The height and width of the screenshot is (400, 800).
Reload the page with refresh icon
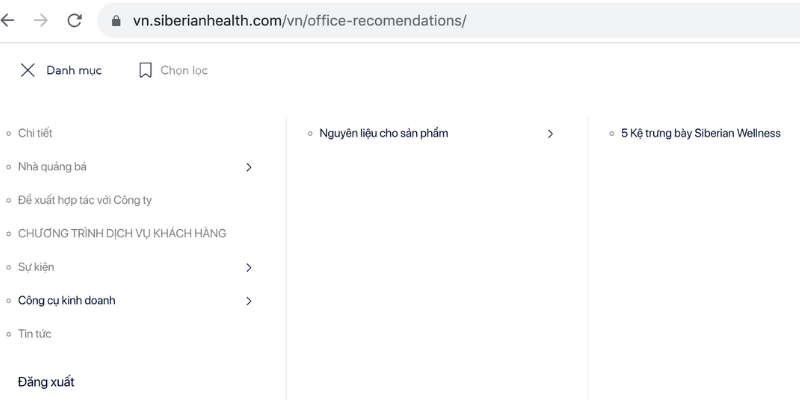[x=74, y=21]
